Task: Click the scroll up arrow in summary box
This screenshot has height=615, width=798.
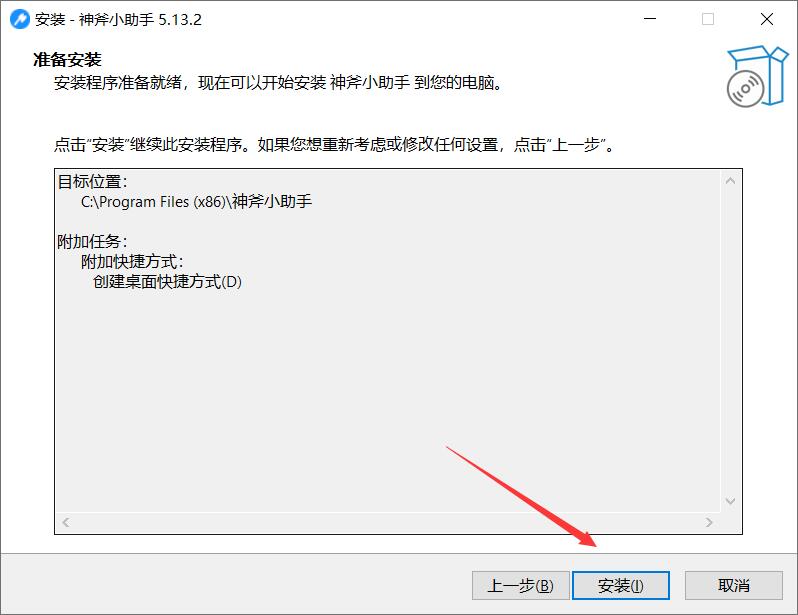Action: (730, 181)
